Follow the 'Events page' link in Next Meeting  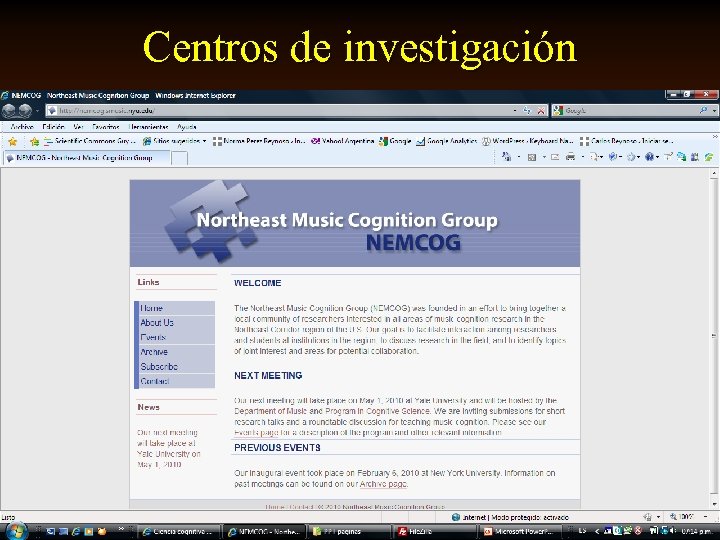256,433
